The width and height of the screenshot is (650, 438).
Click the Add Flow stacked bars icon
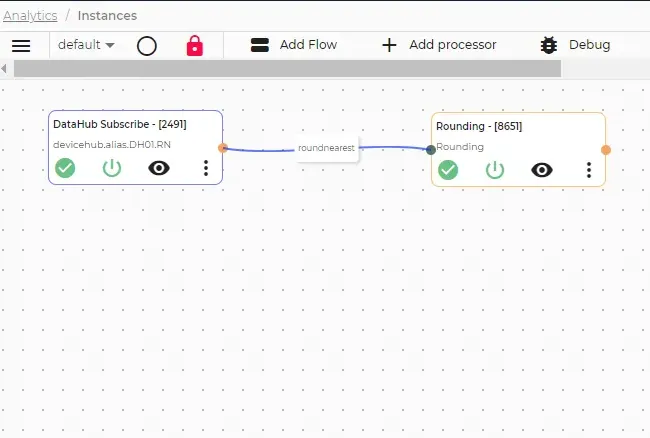pyautogui.click(x=260, y=45)
